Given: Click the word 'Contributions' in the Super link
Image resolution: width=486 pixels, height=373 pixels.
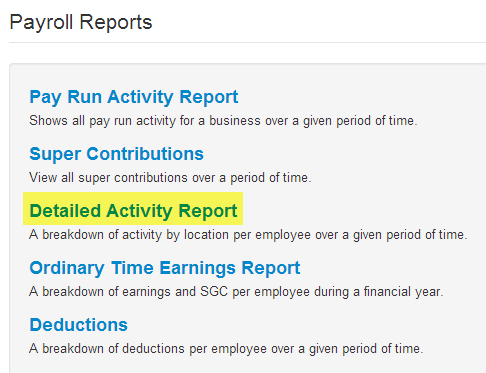Looking at the screenshot, I should 145,154.
